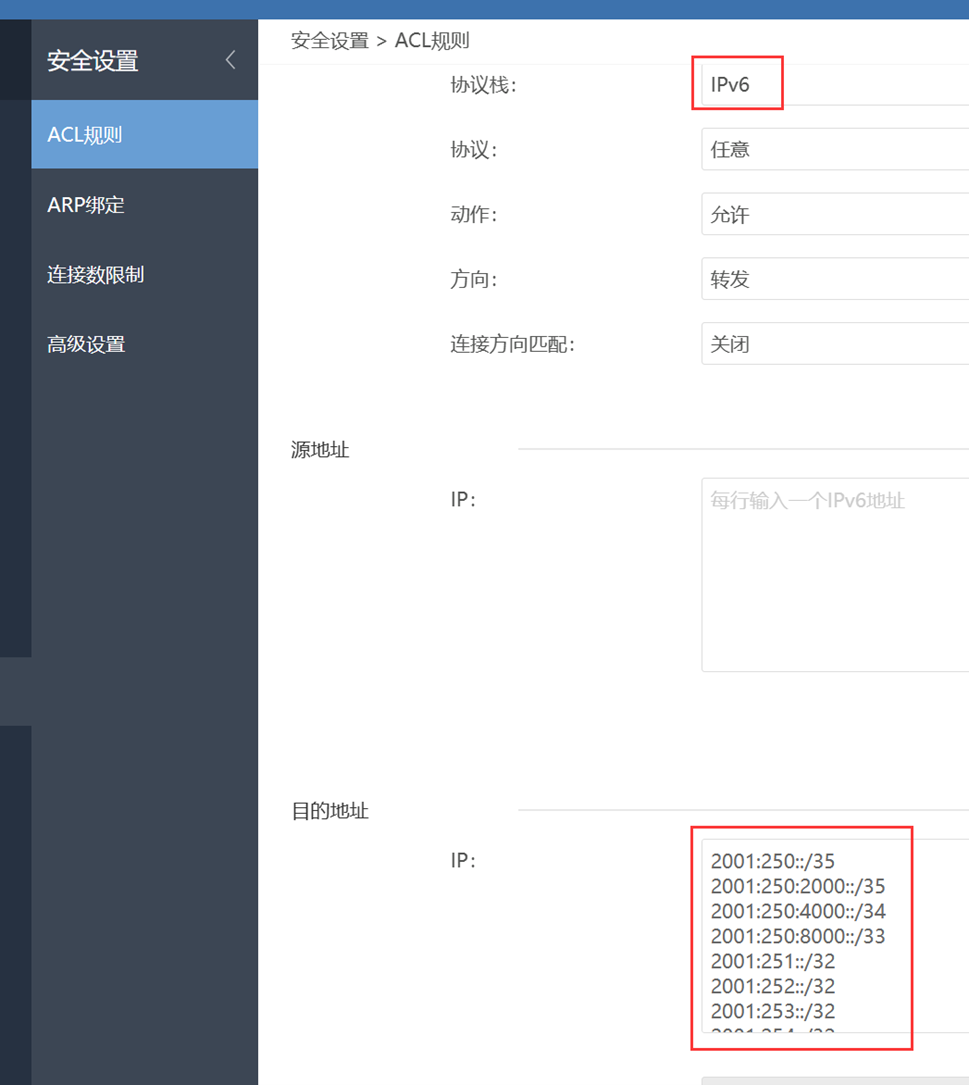Viewport: 969px width, 1085px height.
Task: Expand the 协议 dropdown set to 任意
Action: (x=835, y=150)
